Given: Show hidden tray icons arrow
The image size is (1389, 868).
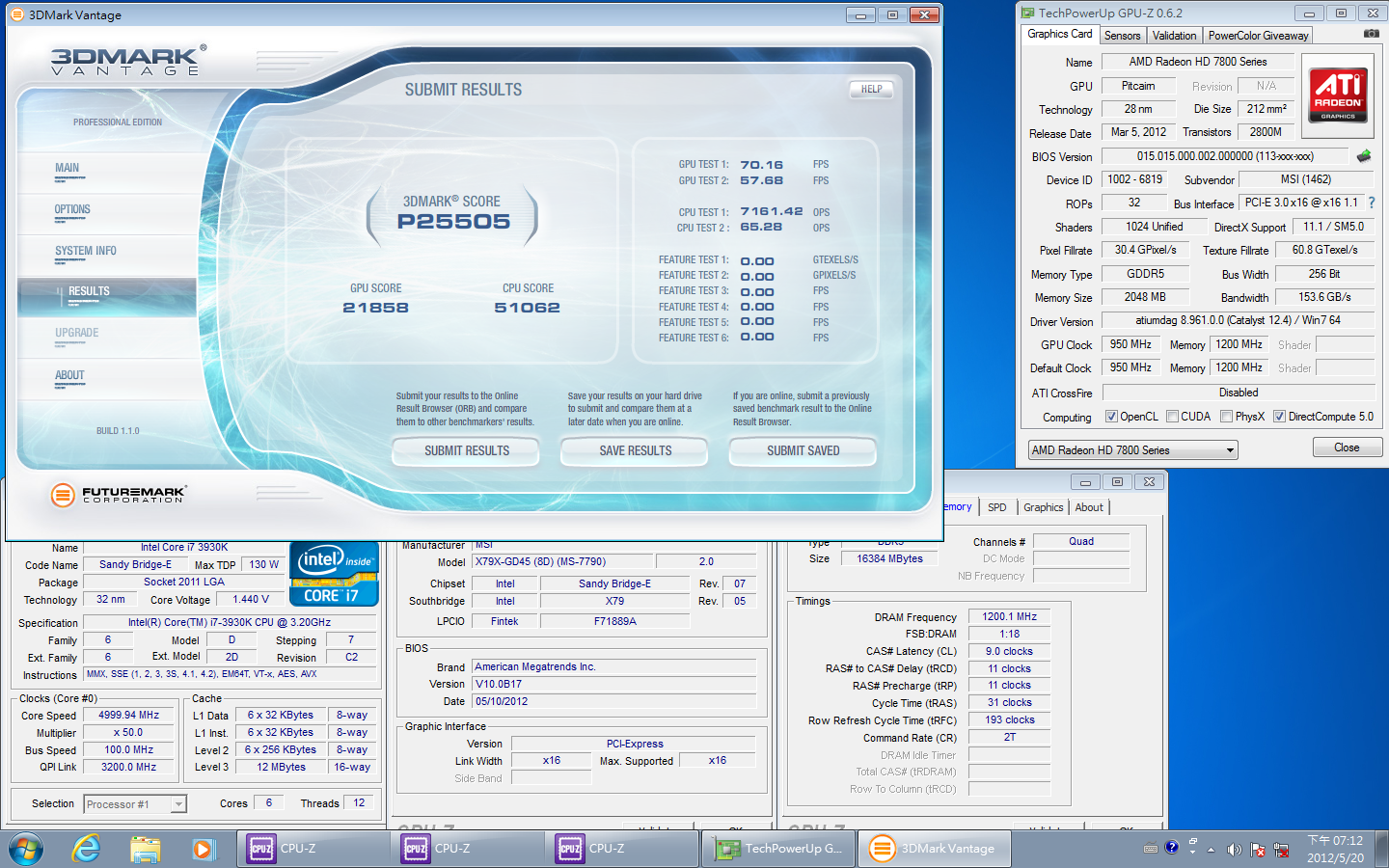Looking at the screenshot, I should (1211, 850).
